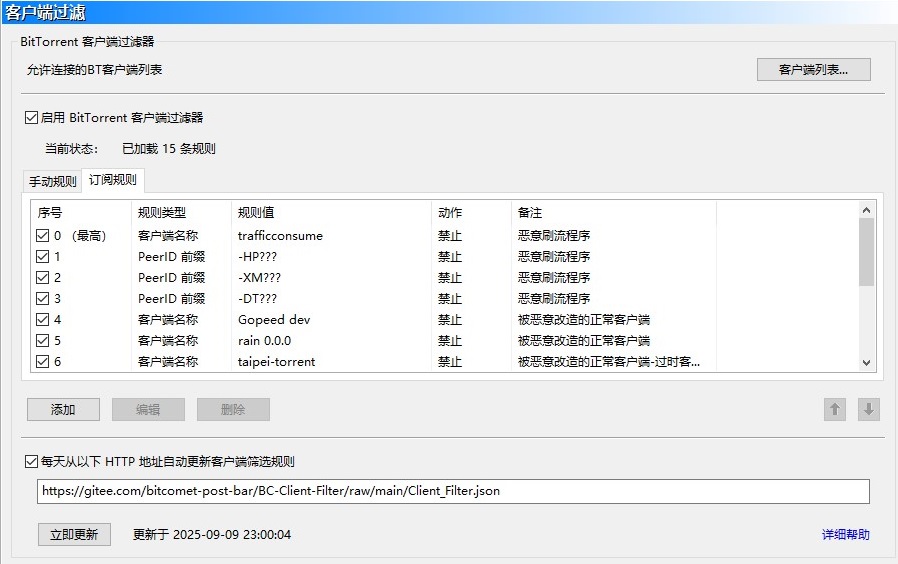Screen dimensions: 898x564
Task: Click the 规则值 column header
Action: click(x=256, y=213)
